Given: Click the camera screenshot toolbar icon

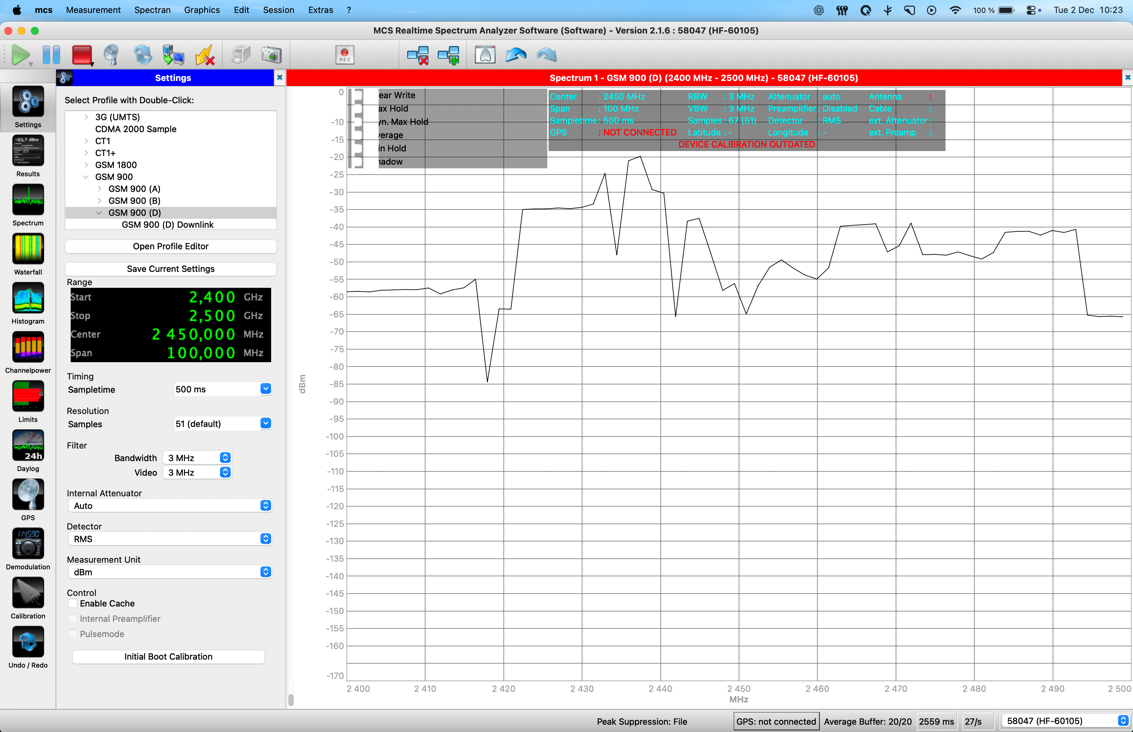Looking at the screenshot, I should point(271,55).
